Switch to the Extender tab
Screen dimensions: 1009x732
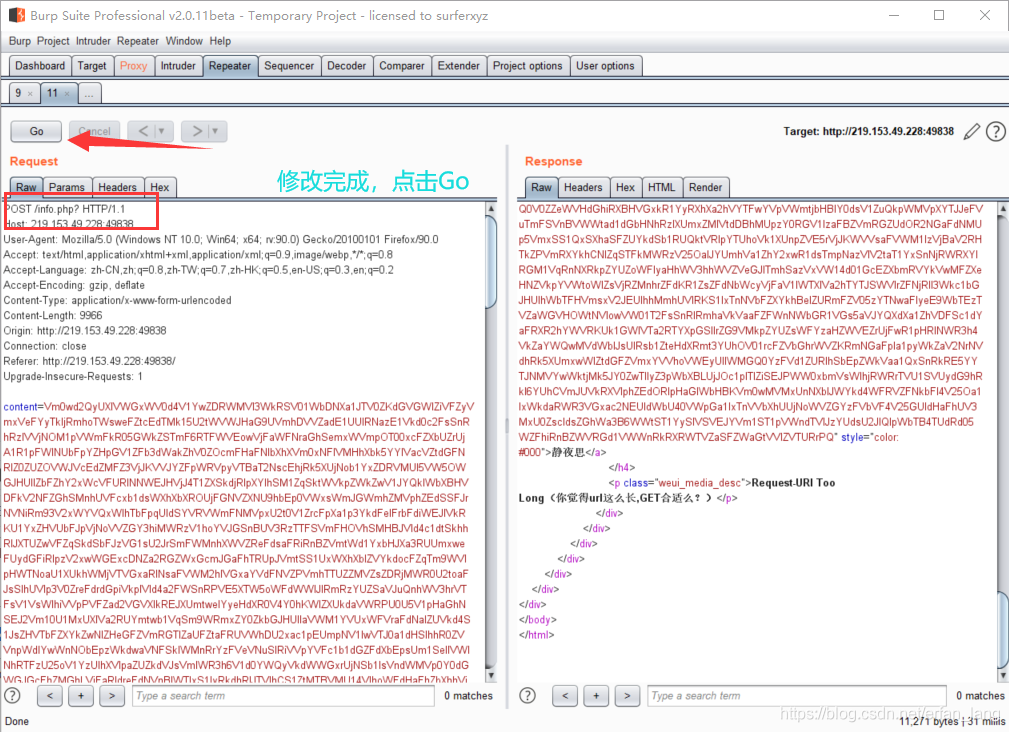pos(458,66)
